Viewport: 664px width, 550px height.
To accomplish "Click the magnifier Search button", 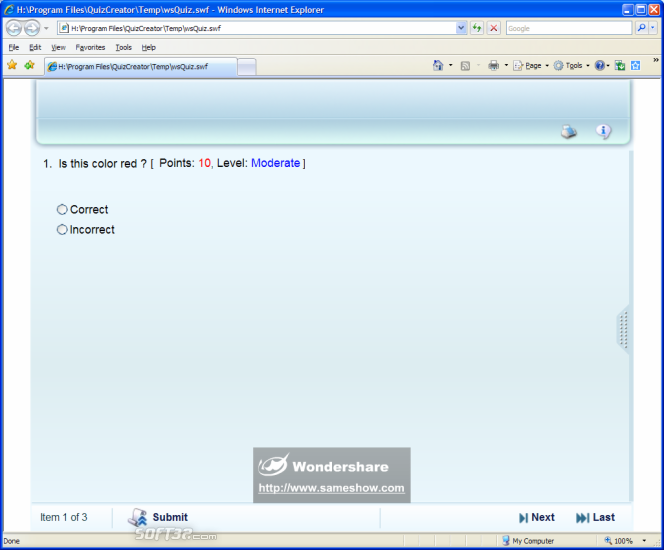I will [x=642, y=28].
